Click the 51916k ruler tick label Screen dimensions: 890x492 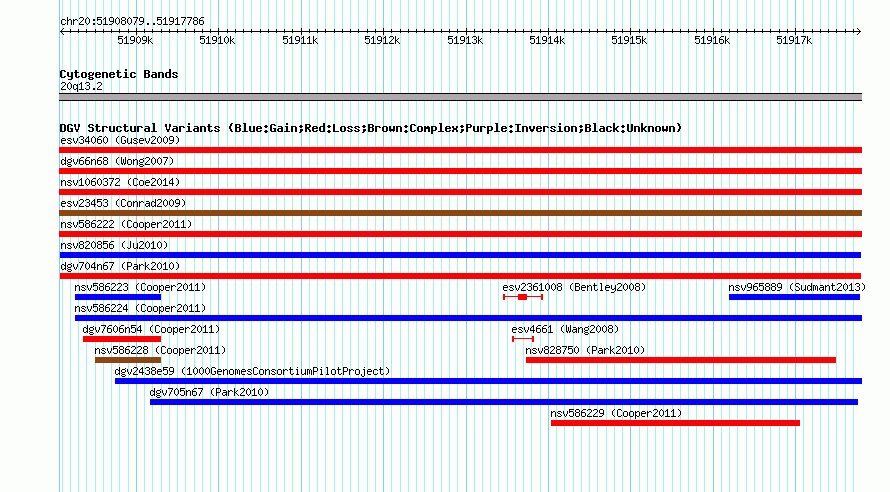pos(712,40)
